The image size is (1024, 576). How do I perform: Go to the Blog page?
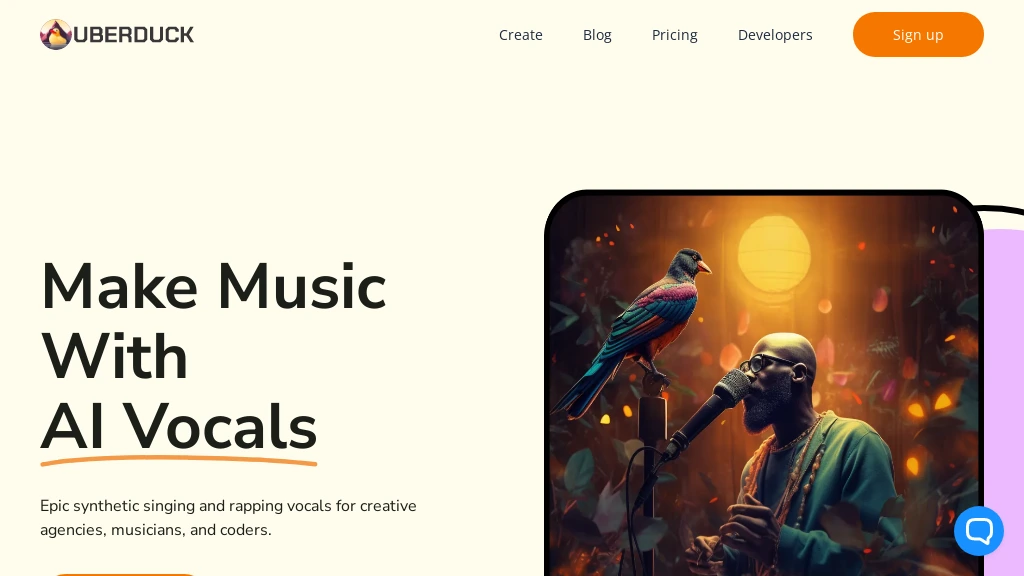(x=597, y=35)
